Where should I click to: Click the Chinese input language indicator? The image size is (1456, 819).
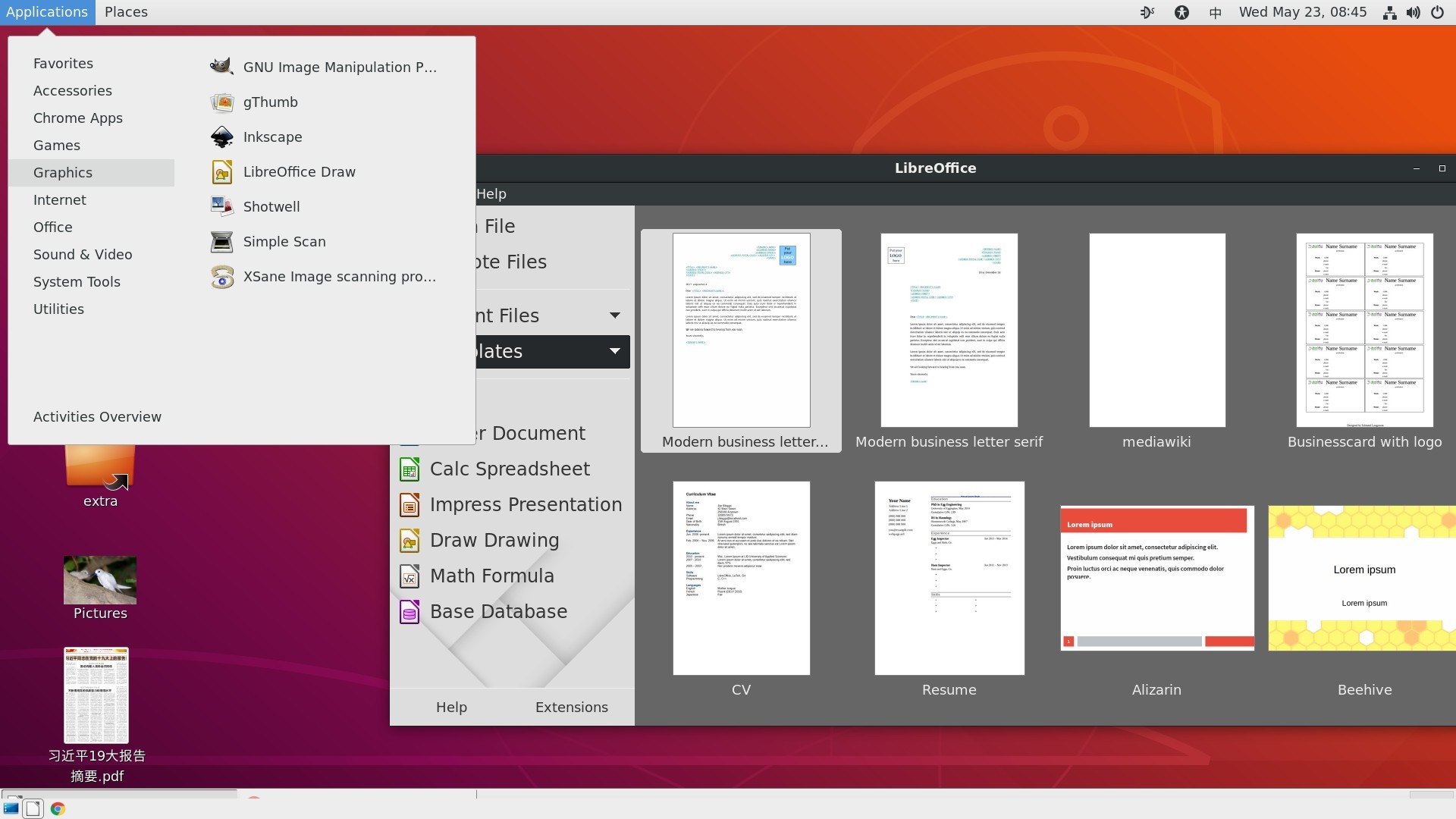click(x=1215, y=12)
